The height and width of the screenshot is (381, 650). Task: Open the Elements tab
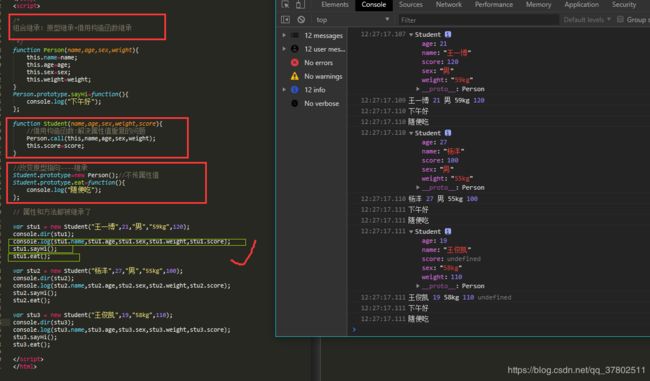(x=335, y=5)
